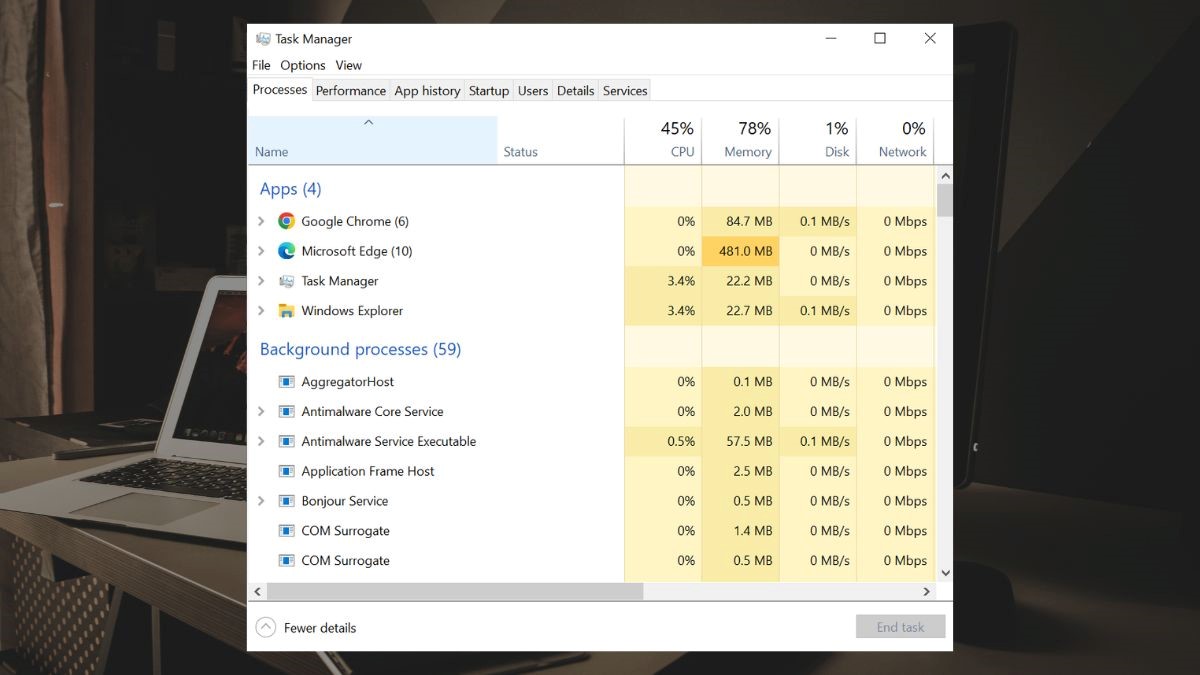1200x675 pixels.
Task: Click the vertical scrollbar thumb
Action: (x=945, y=200)
